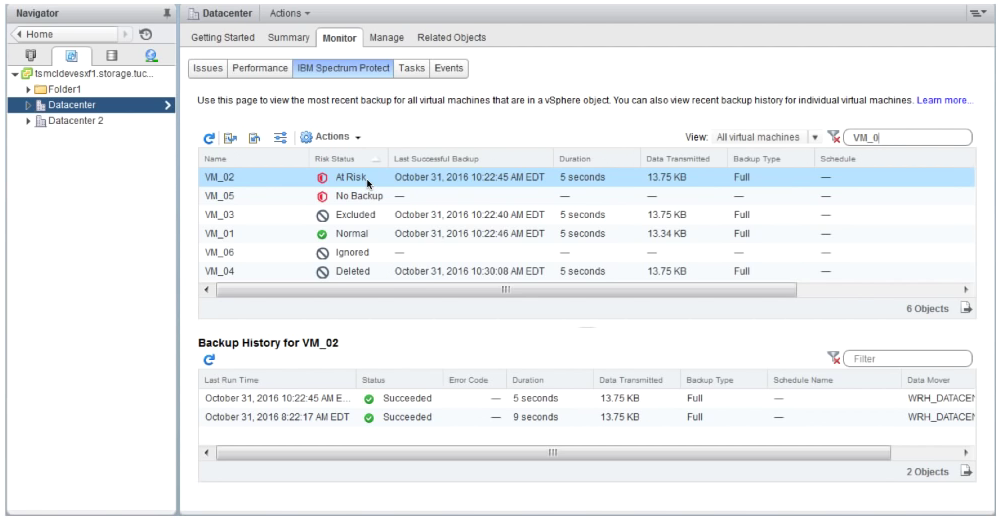Click the VM search field containing VM_0
This screenshot has height=520, width=1002.
[907, 137]
